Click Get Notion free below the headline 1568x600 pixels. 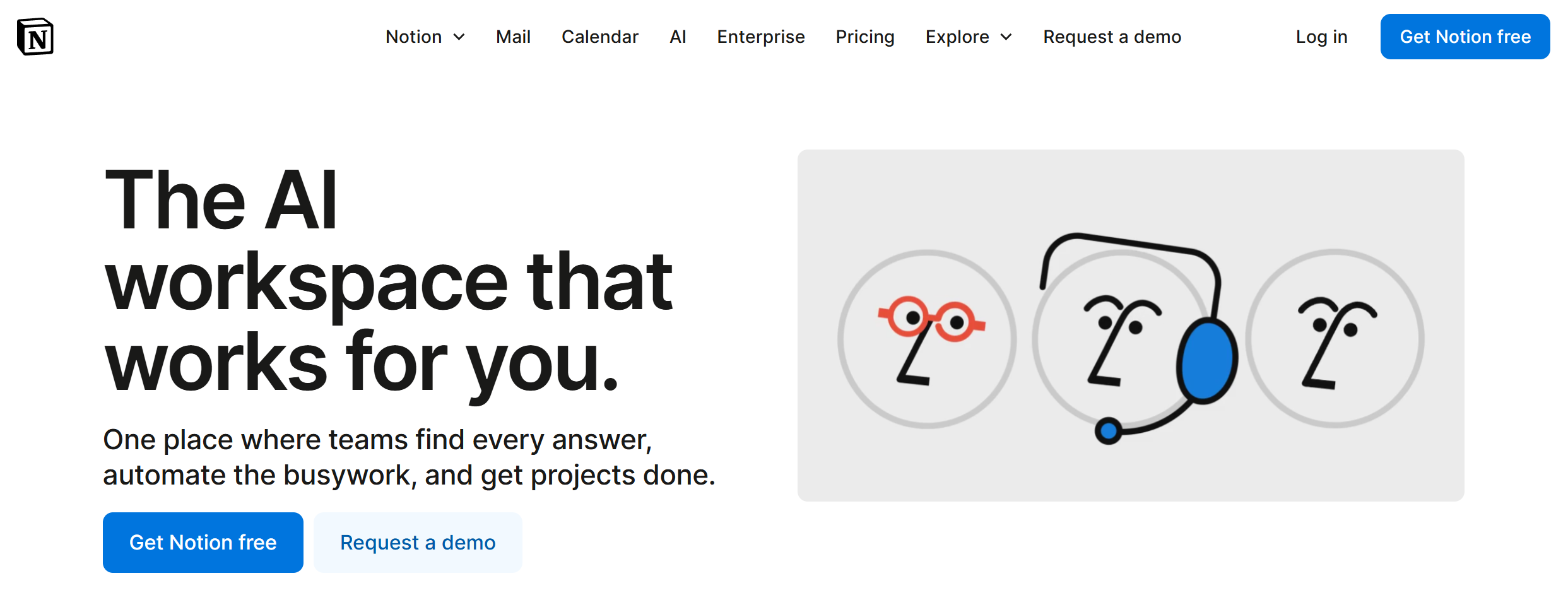(x=203, y=543)
